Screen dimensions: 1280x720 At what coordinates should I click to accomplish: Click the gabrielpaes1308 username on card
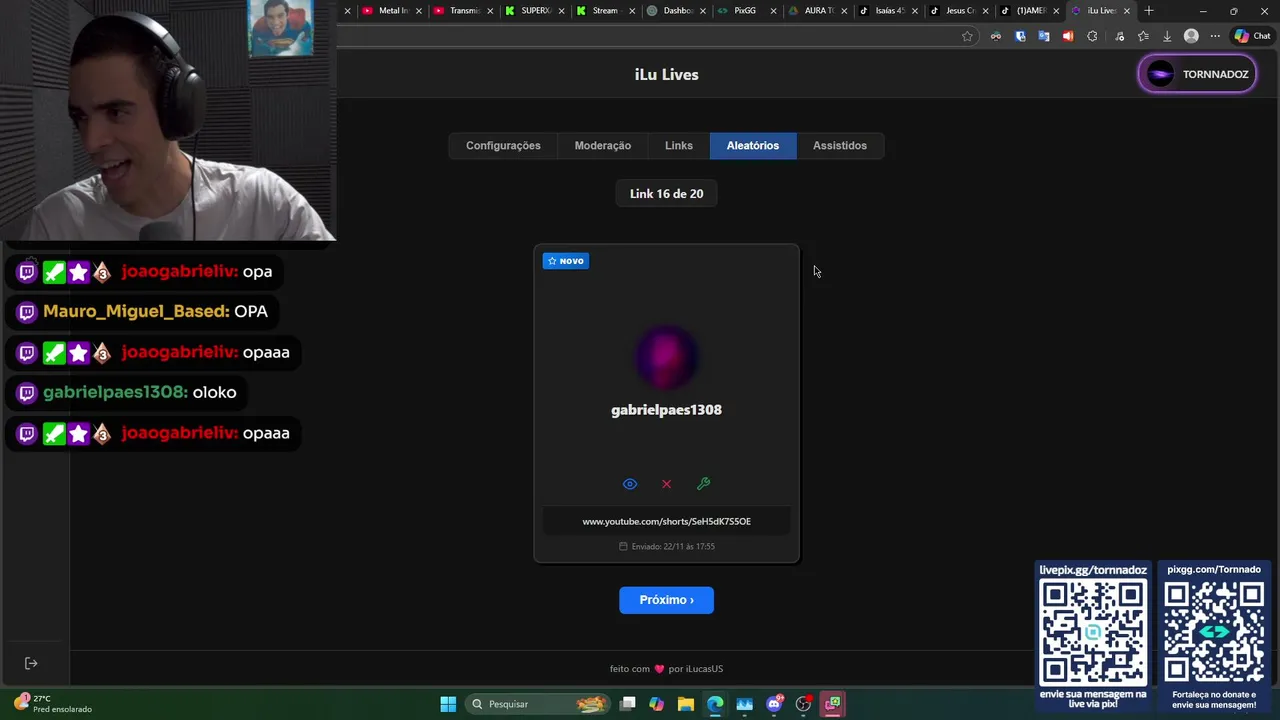tap(667, 410)
